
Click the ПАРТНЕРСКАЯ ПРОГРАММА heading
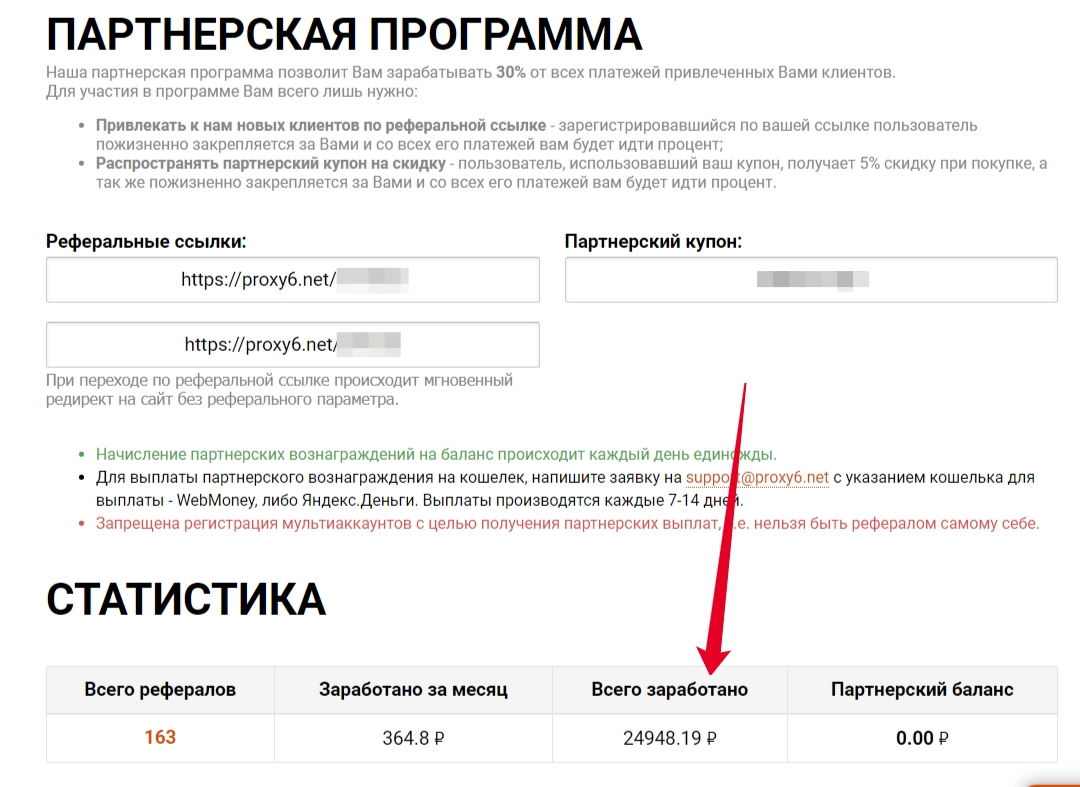click(344, 34)
